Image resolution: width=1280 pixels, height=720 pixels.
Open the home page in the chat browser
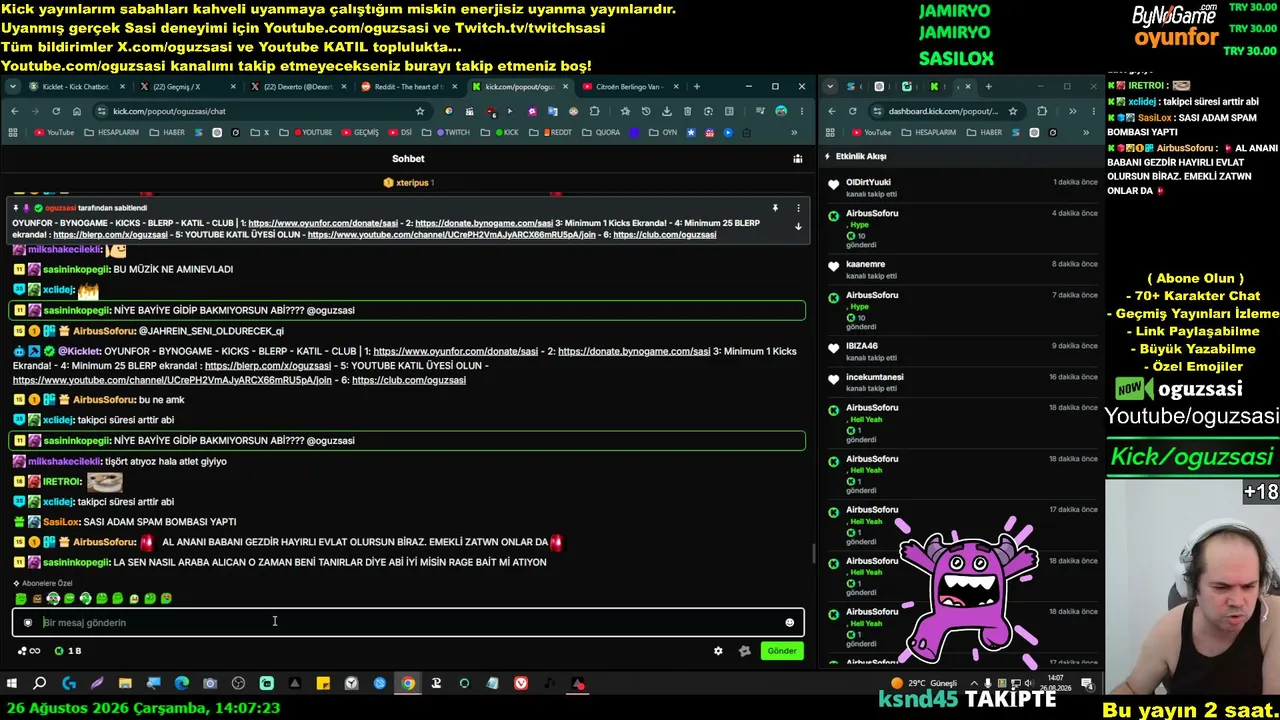(x=77, y=111)
